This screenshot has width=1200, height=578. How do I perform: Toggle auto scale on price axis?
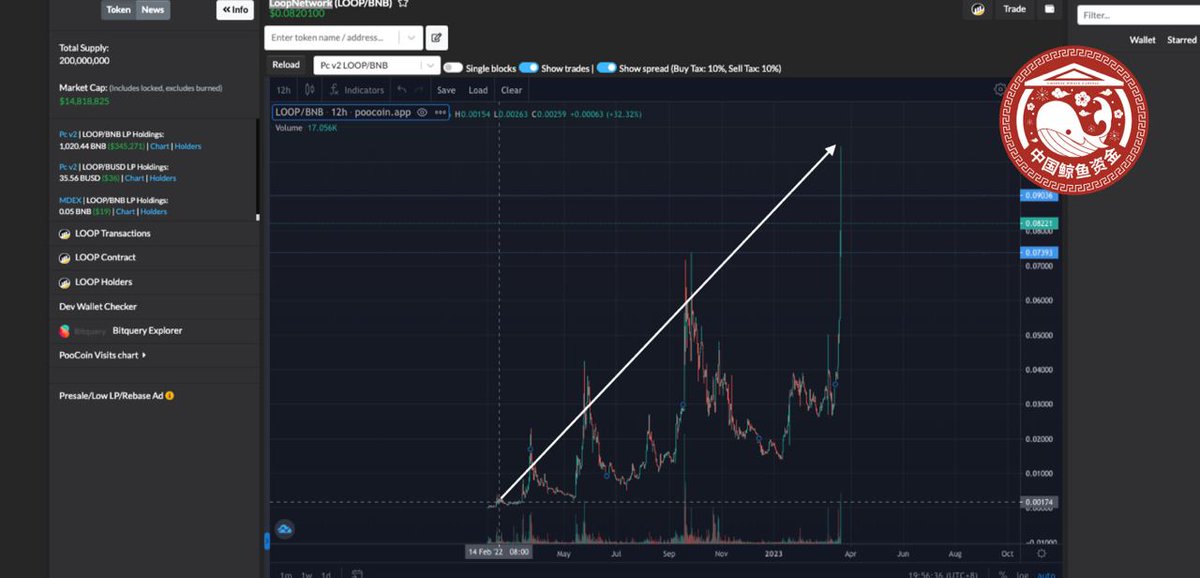point(1045,574)
